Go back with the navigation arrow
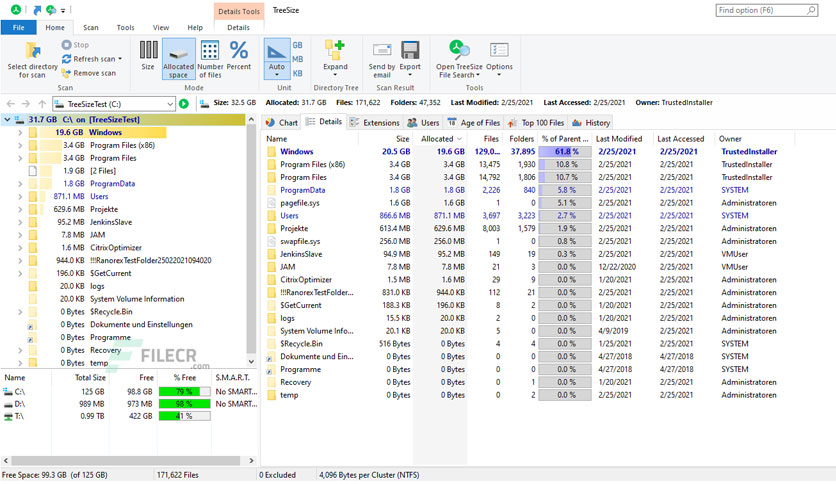836x484 pixels. [11, 104]
